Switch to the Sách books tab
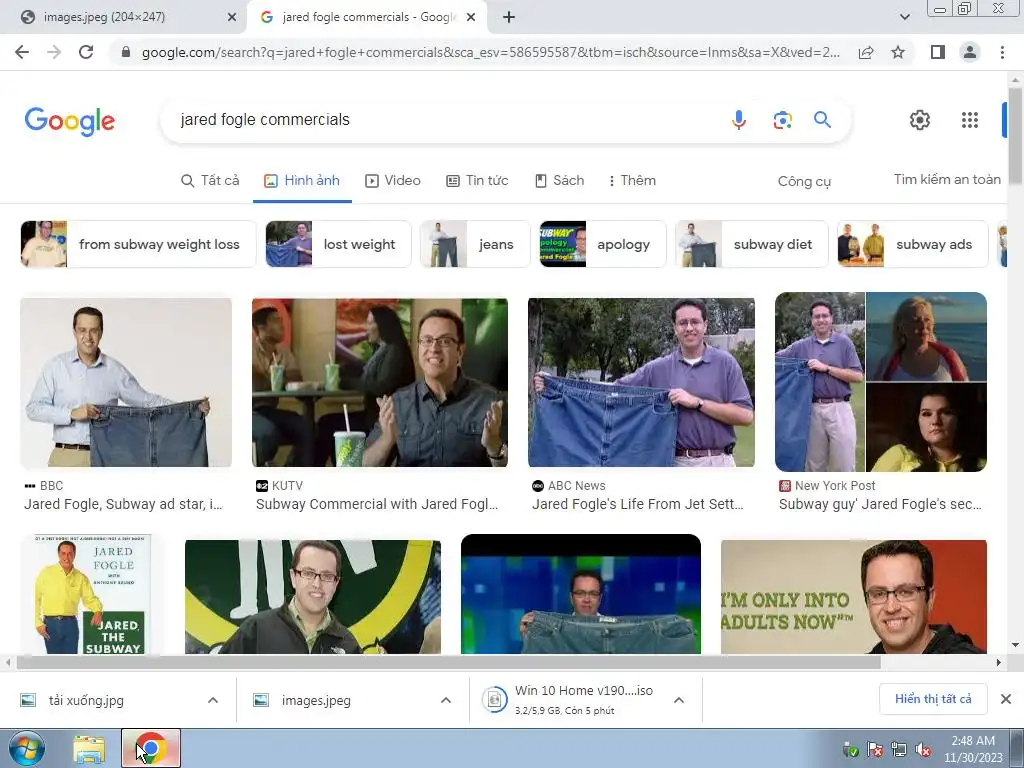 point(559,181)
